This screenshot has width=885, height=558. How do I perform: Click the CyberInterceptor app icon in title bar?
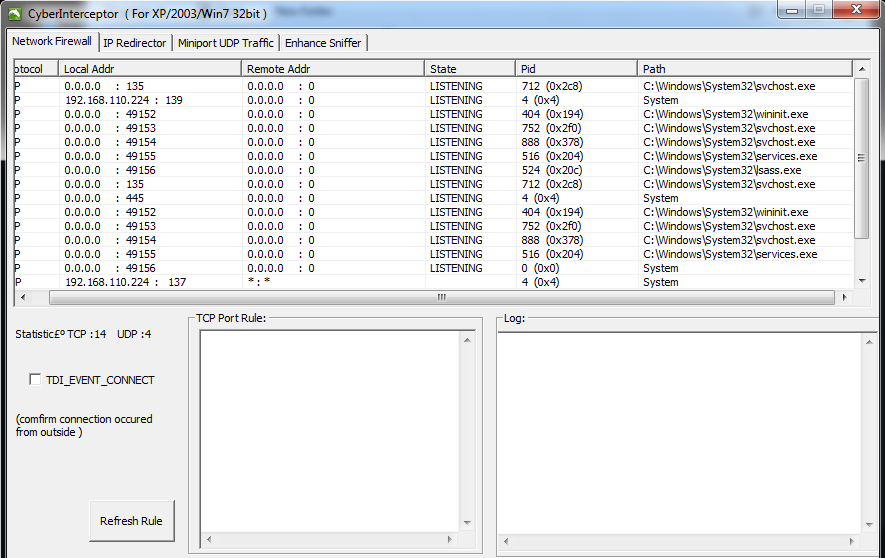tap(14, 14)
